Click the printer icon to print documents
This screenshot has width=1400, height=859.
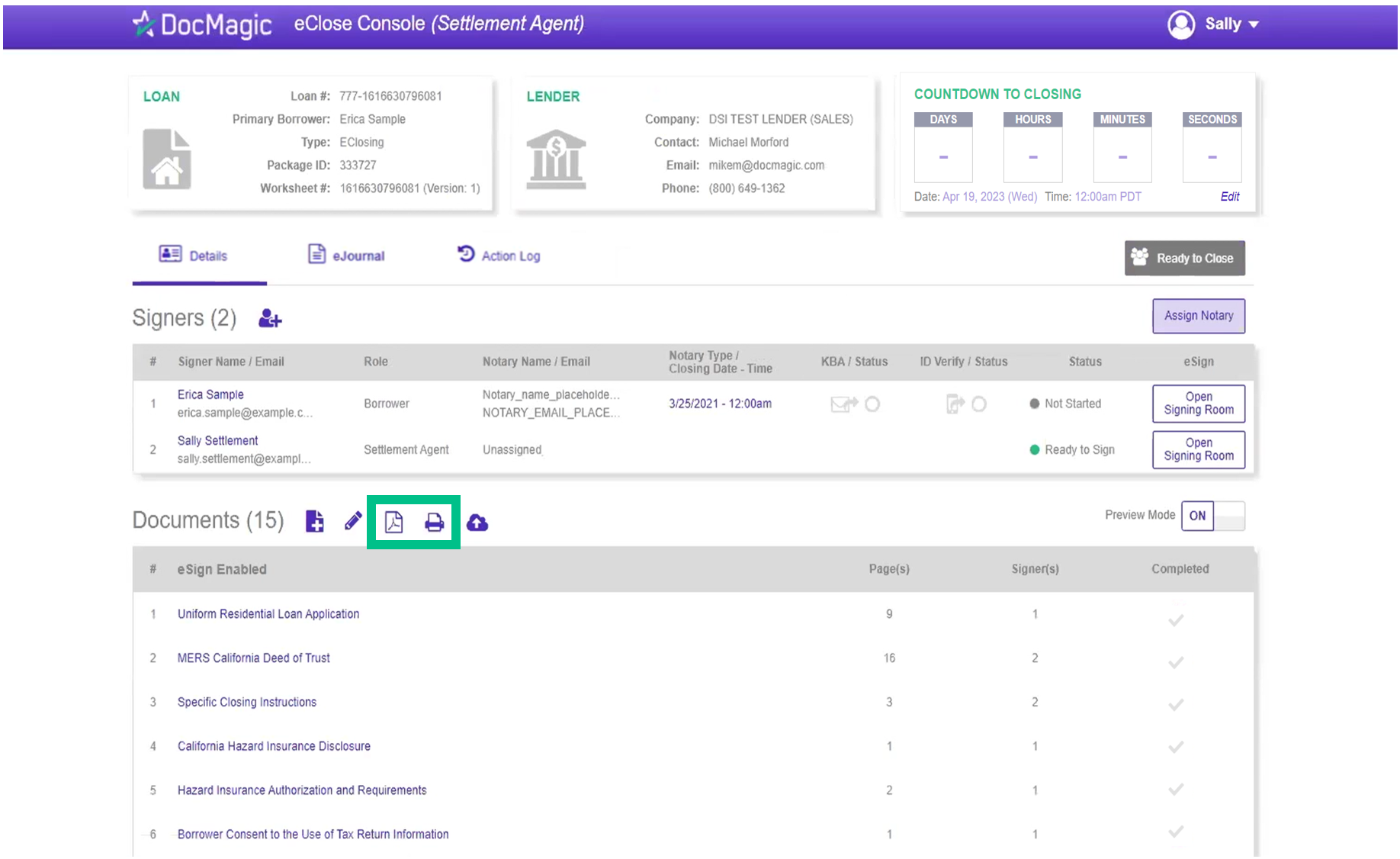click(434, 523)
